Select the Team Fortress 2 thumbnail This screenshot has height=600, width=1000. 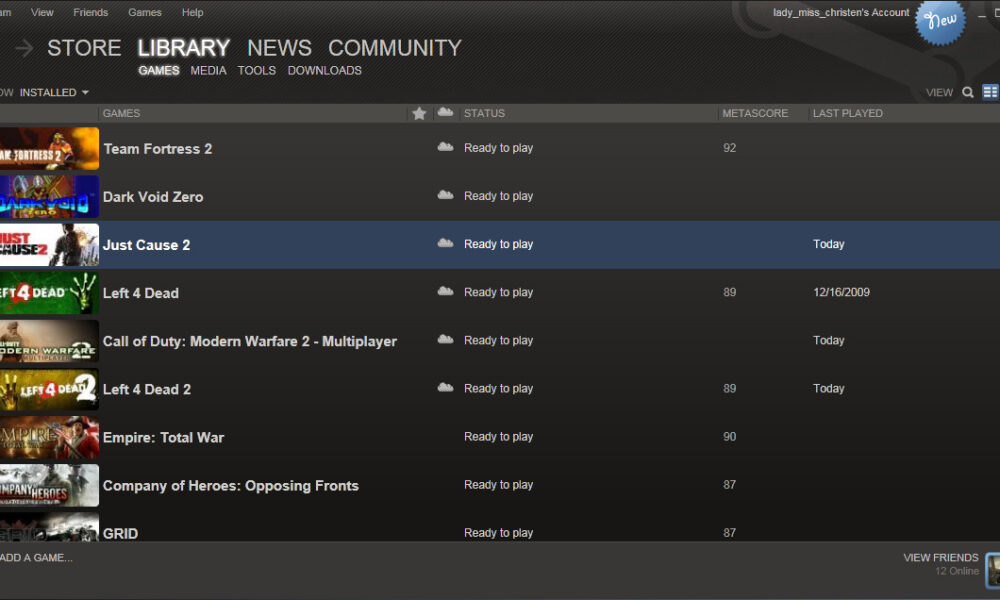coord(49,149)
